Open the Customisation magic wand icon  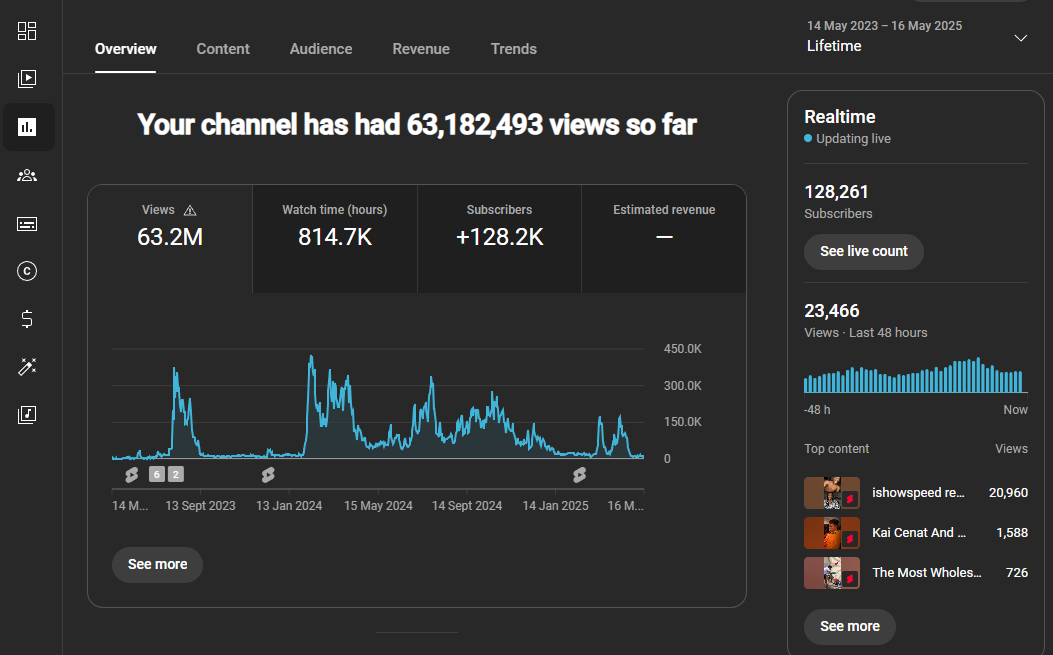(27, 367)
